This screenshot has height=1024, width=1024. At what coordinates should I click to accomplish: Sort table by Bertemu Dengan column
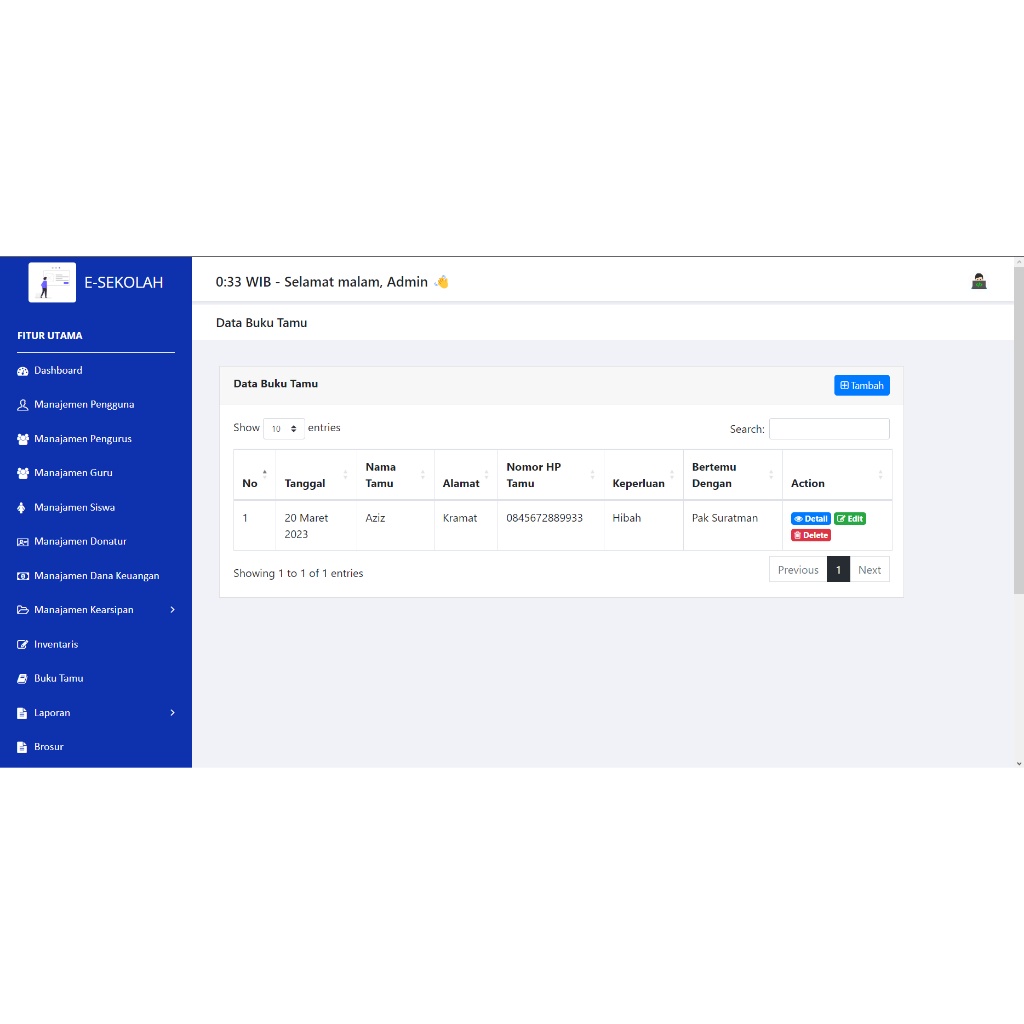[733, 475]
